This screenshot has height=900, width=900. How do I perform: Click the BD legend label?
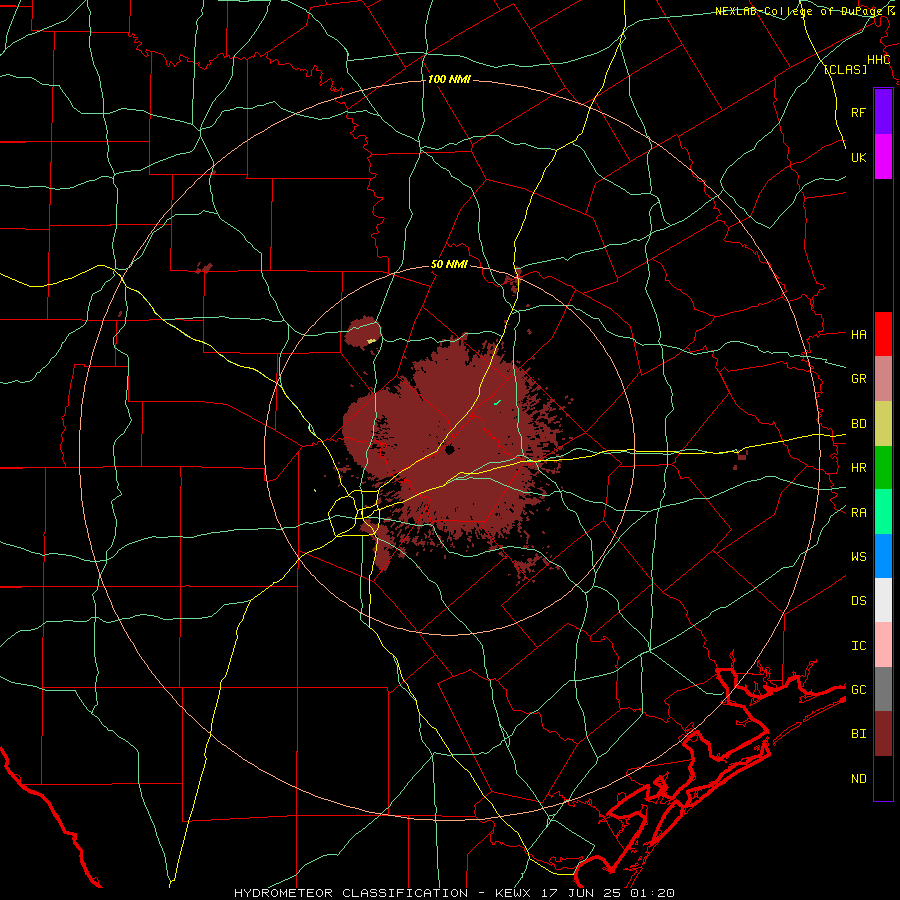(x=858, y=423)
